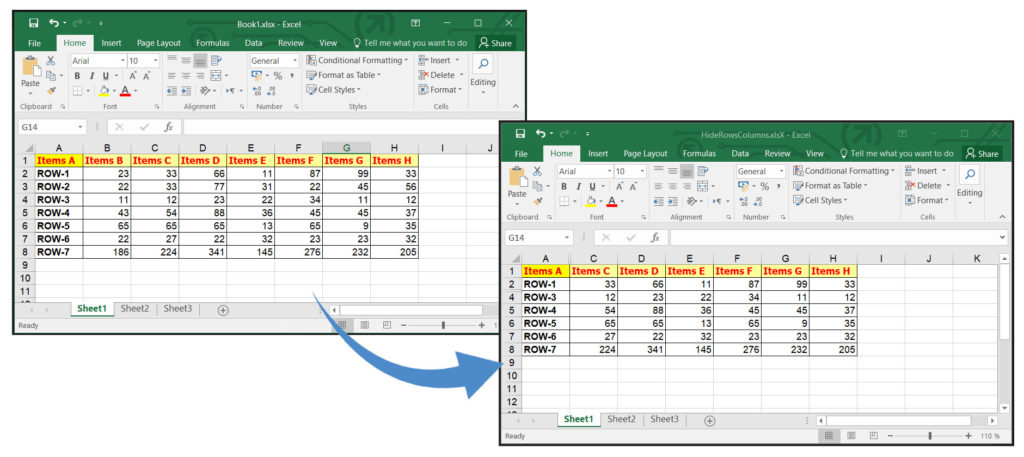Click Insert Function fx in HideRowsColumns window
This screenshot has height=457, width=1024.
coord(654,238)
